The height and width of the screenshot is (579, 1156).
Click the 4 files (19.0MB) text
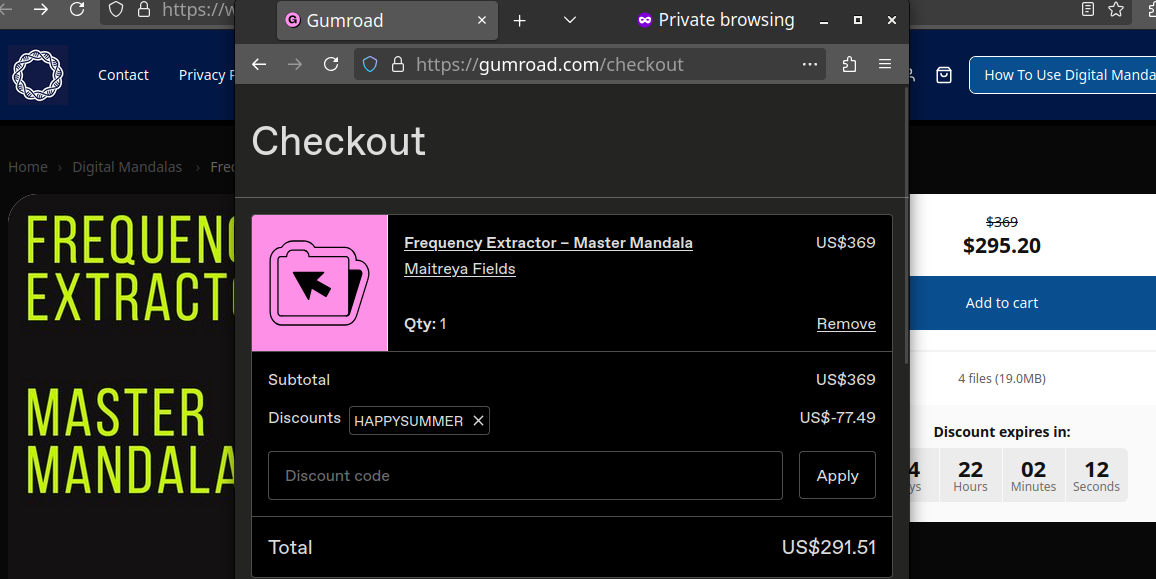point(1002,378)
